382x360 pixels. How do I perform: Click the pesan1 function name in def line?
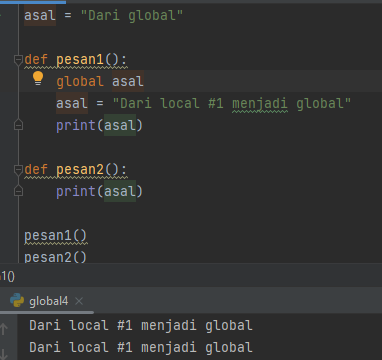(80, 59)
